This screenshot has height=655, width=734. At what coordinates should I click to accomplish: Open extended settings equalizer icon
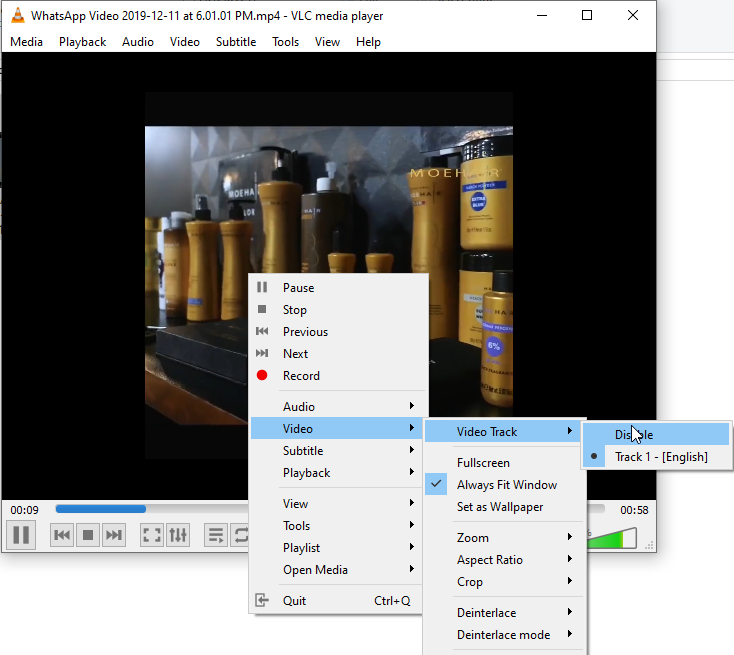pos(178,535)
